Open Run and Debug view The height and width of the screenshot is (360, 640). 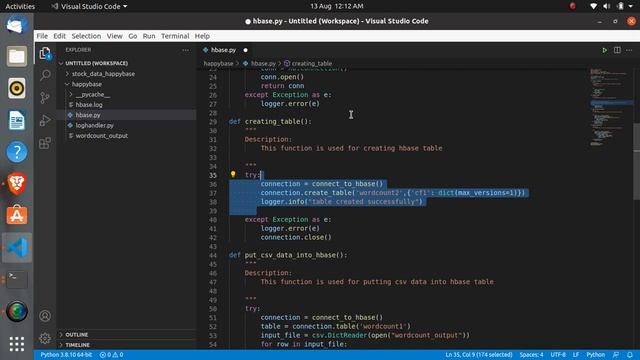point(45,120)
